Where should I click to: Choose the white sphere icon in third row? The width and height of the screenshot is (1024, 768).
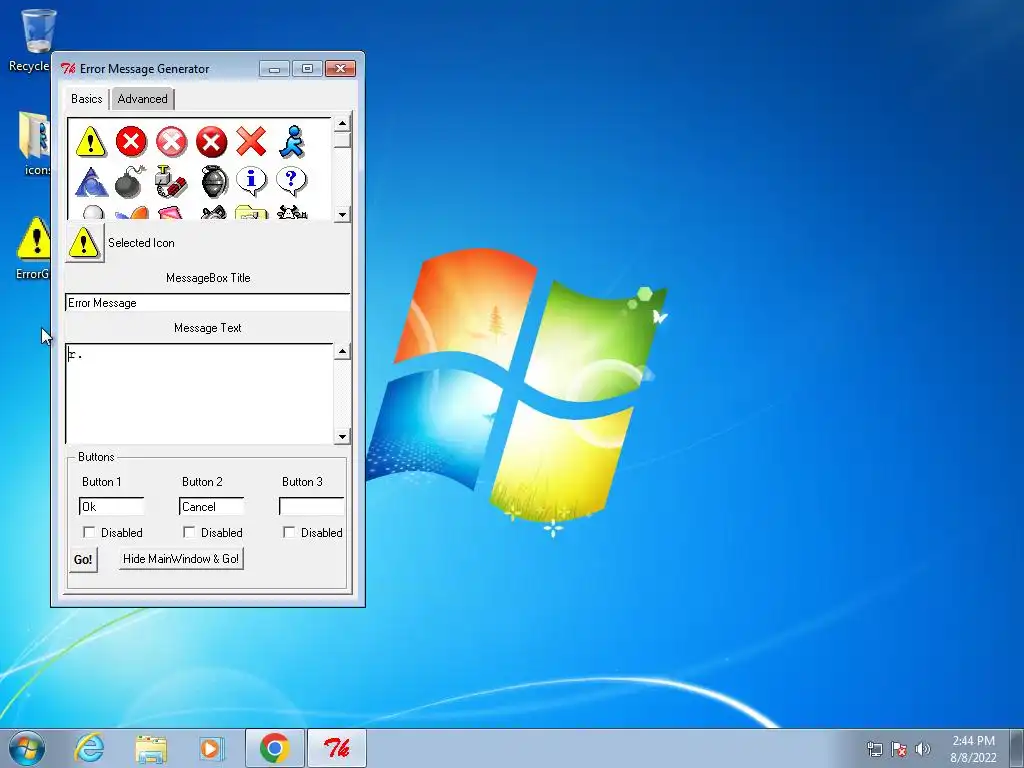coord(92,212)
